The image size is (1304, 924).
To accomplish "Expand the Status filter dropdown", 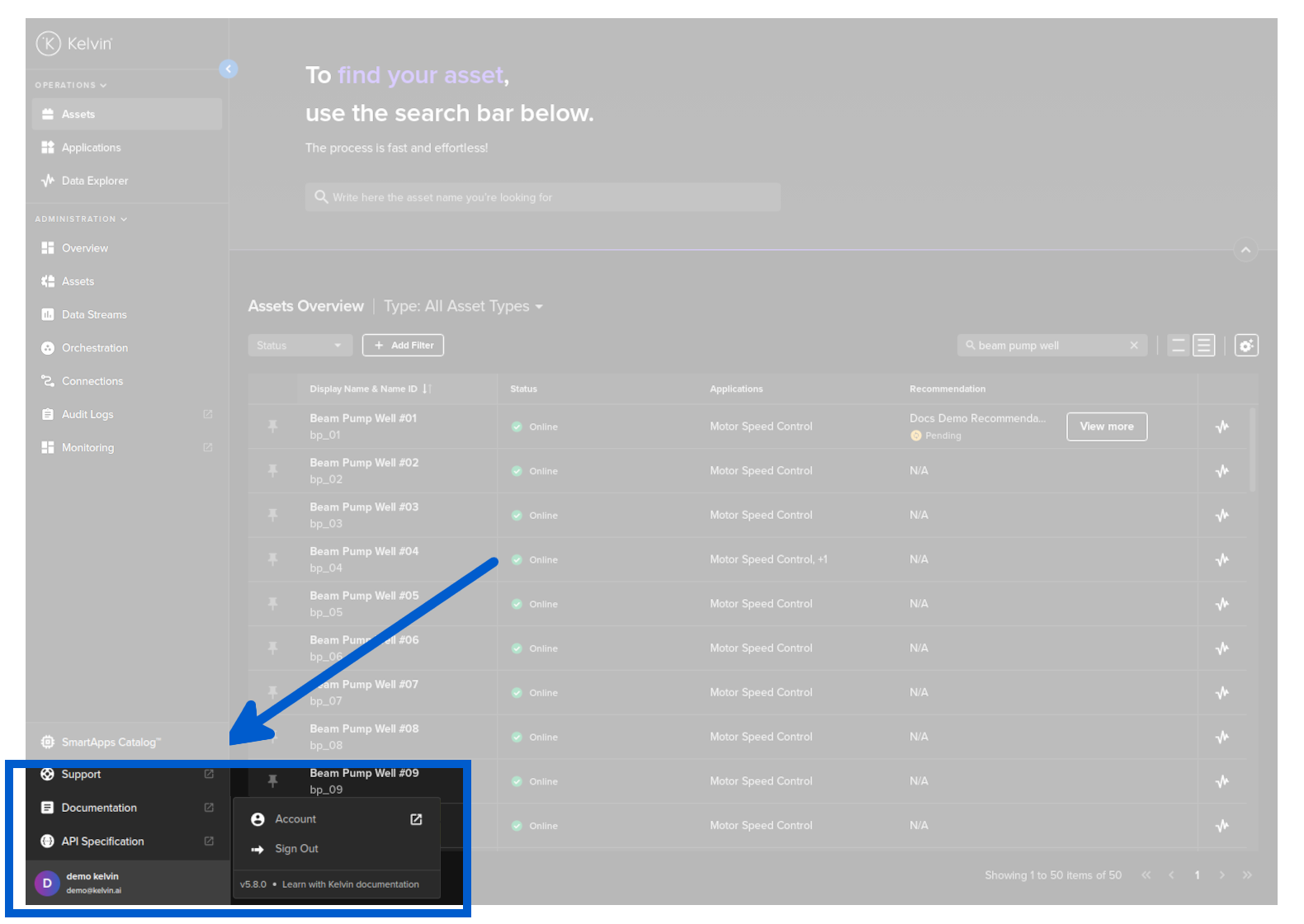I will (x=299, y=346).
